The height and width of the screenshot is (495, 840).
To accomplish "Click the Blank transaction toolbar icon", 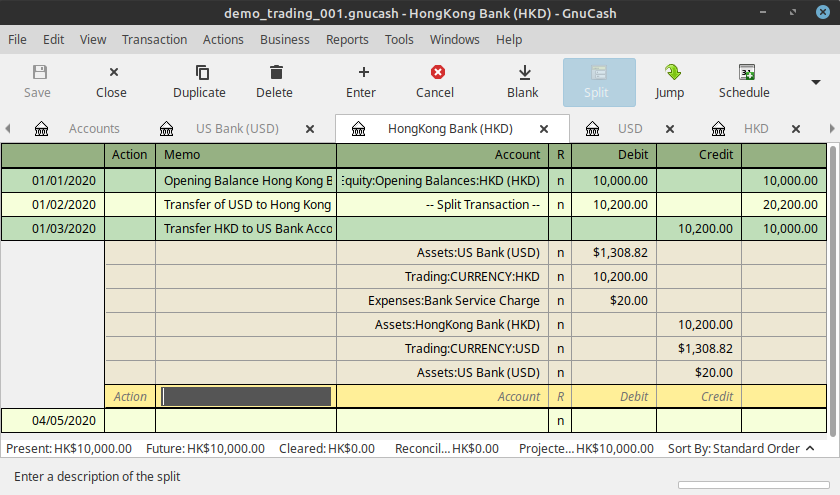I will point(522,73).
